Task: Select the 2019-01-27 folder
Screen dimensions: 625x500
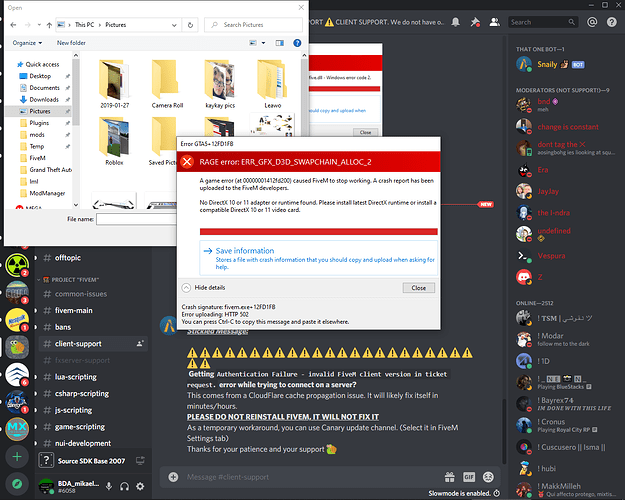Action: pyautogui.click(x=114, y=84)
